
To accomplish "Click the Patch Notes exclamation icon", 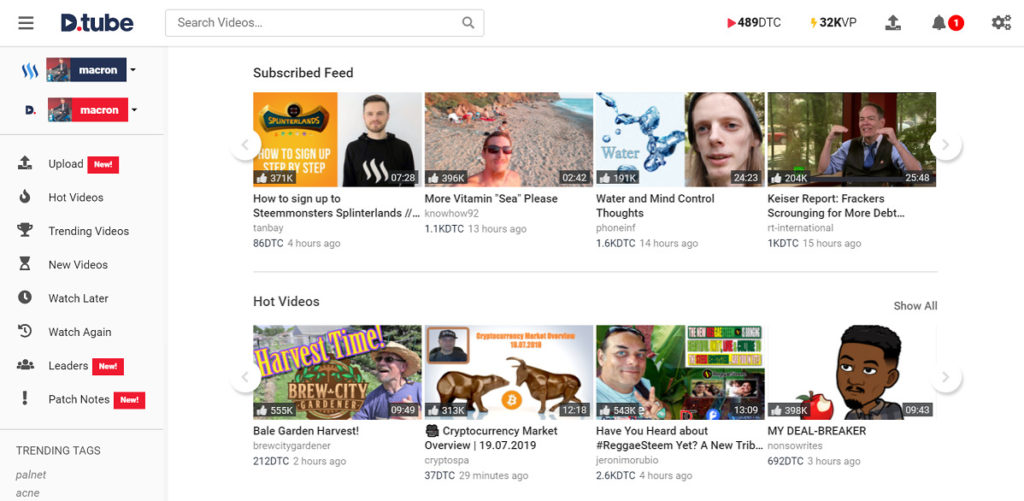I will 25,398.
